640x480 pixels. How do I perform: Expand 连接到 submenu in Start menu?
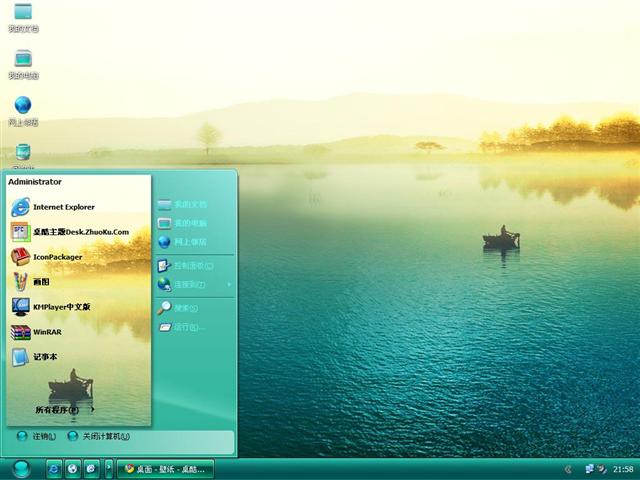pos(190,285)
